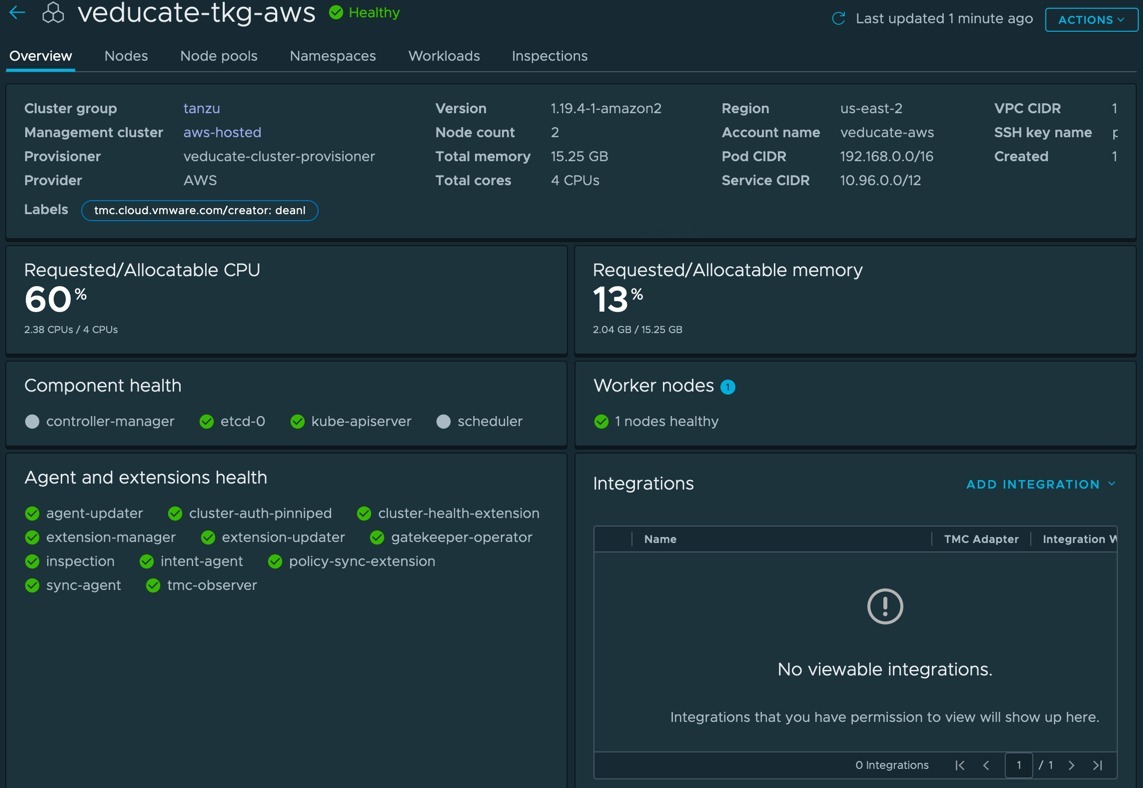The image size is (1143, 788).
Task: Switch to the Namespaces tab
Action: point(332,56)
